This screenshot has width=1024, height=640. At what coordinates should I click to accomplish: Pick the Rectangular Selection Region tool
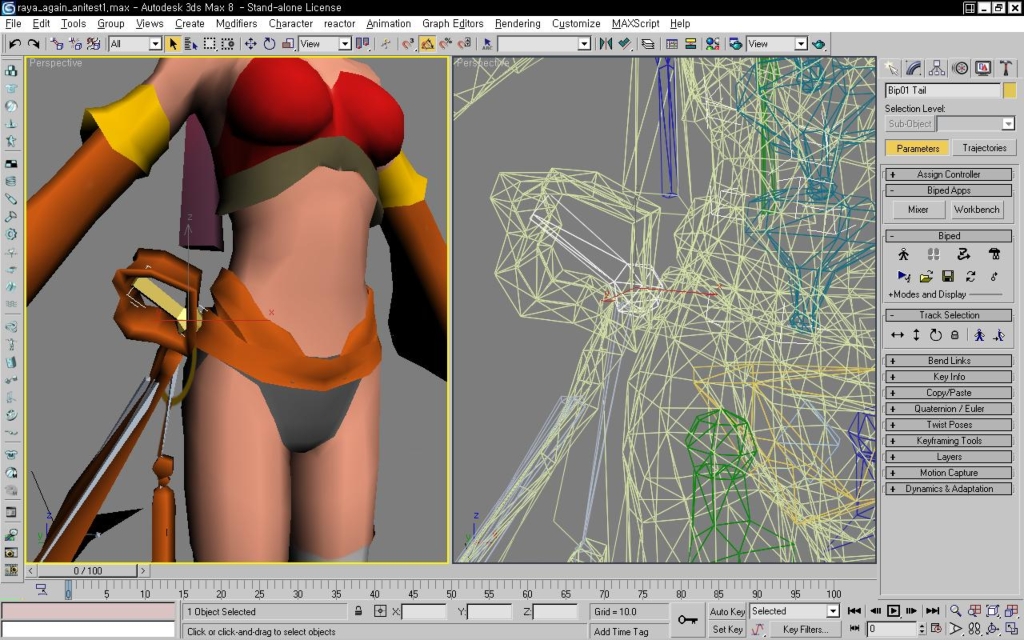[209, 44]
